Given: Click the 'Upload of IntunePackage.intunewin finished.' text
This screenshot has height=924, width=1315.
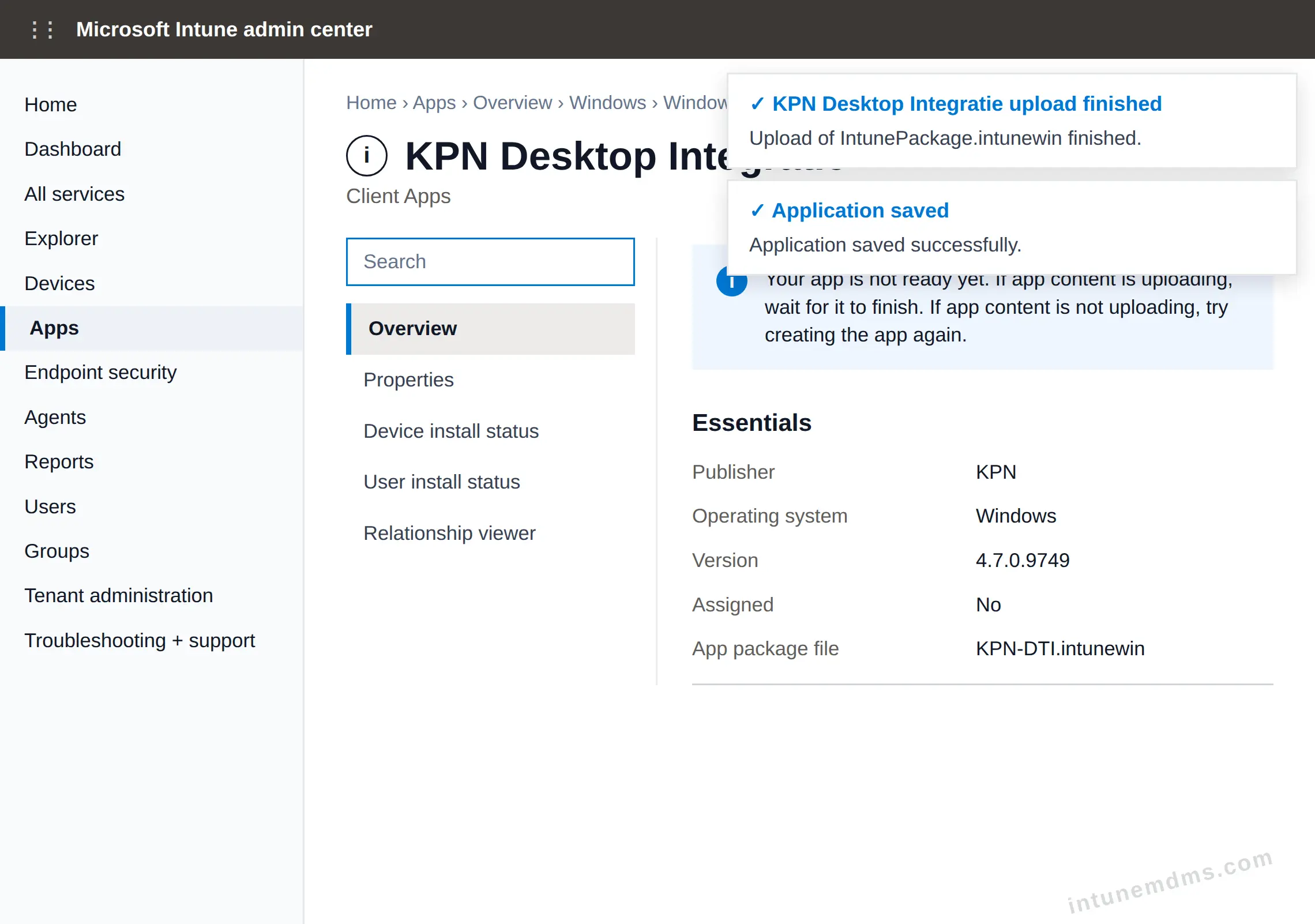Looking at the screenshot, I should pos(945,138).
